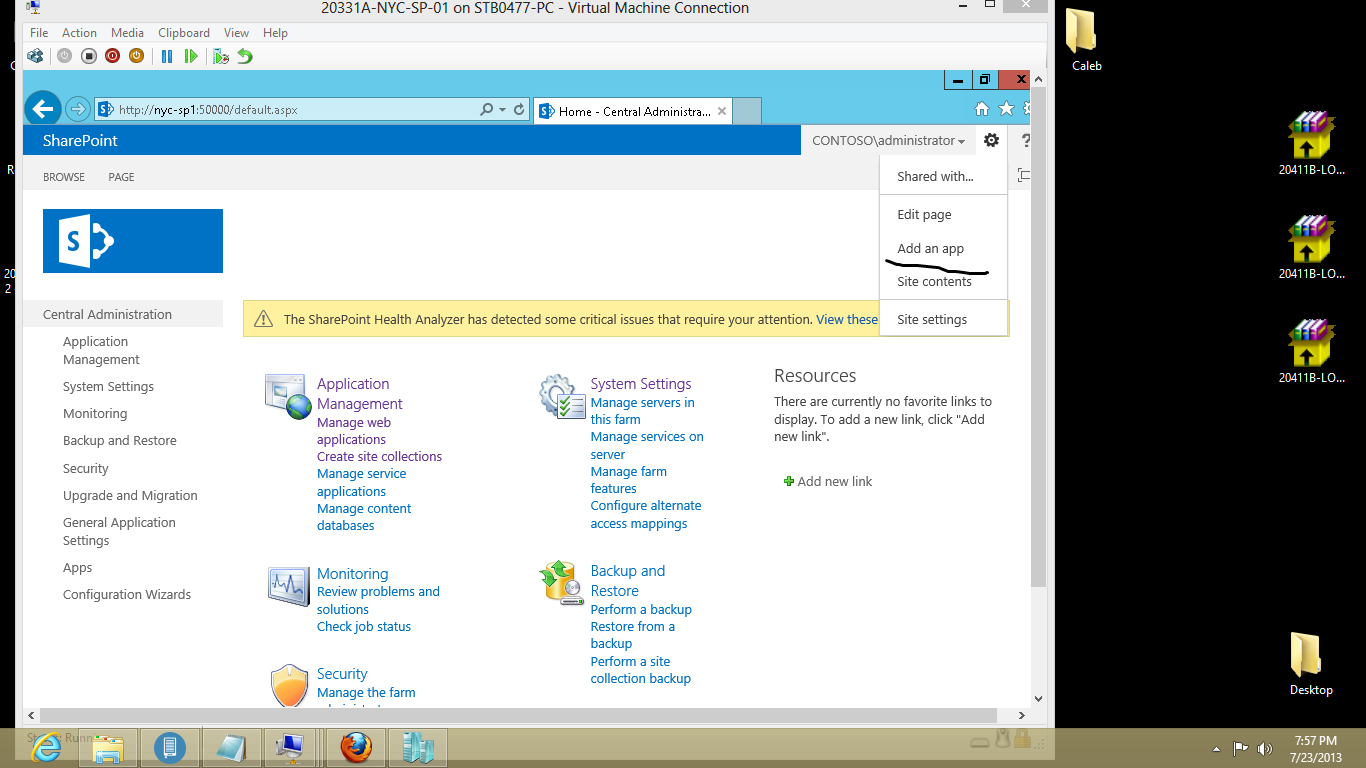The width and height of the screenshot is (1366, 768).
Task: Create a checkpoint with the VM toolbar icon
Action: [221, 56]
